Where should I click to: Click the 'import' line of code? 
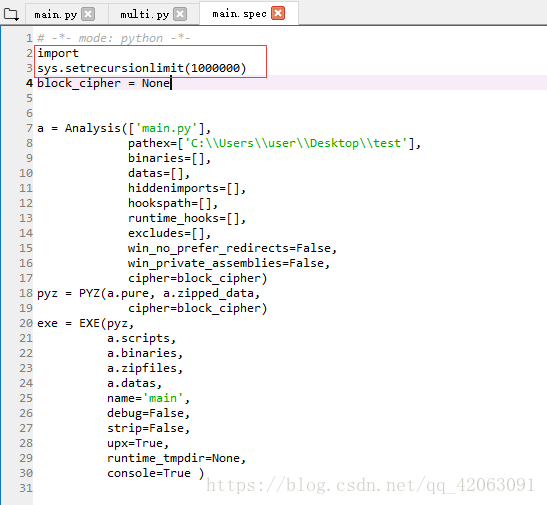(58, 53)
